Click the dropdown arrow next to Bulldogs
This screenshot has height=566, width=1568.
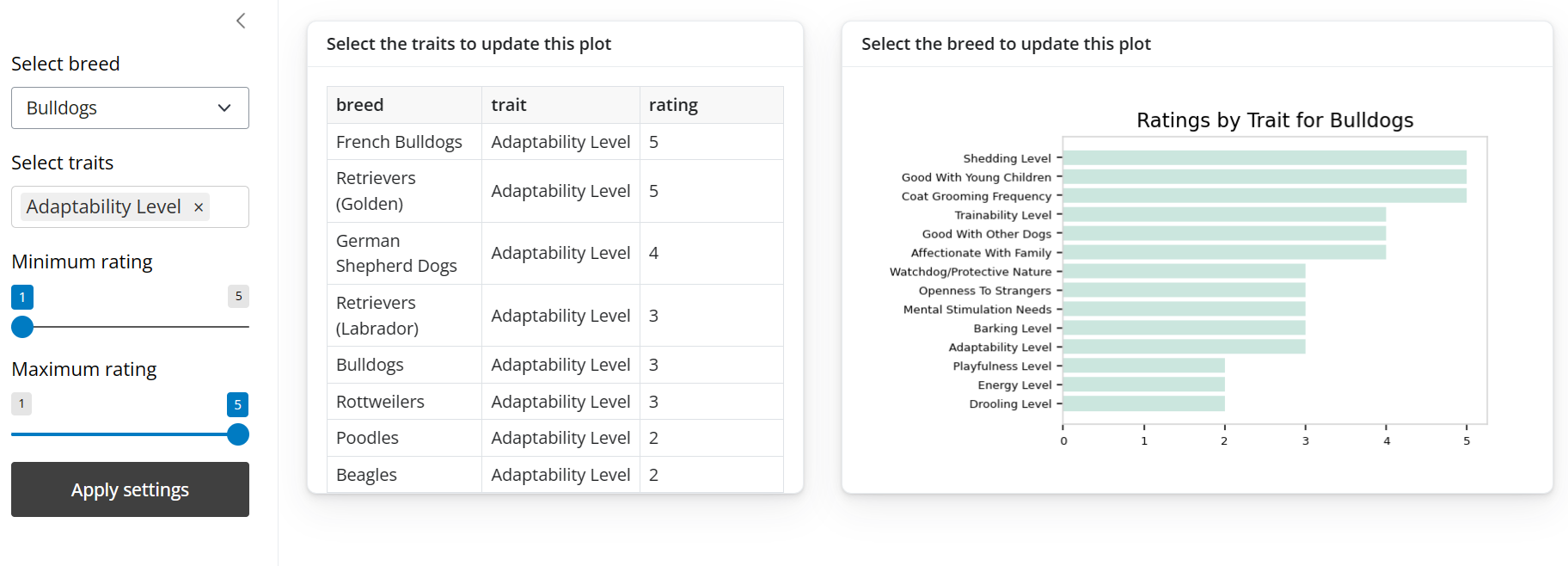tap(224, 108)
